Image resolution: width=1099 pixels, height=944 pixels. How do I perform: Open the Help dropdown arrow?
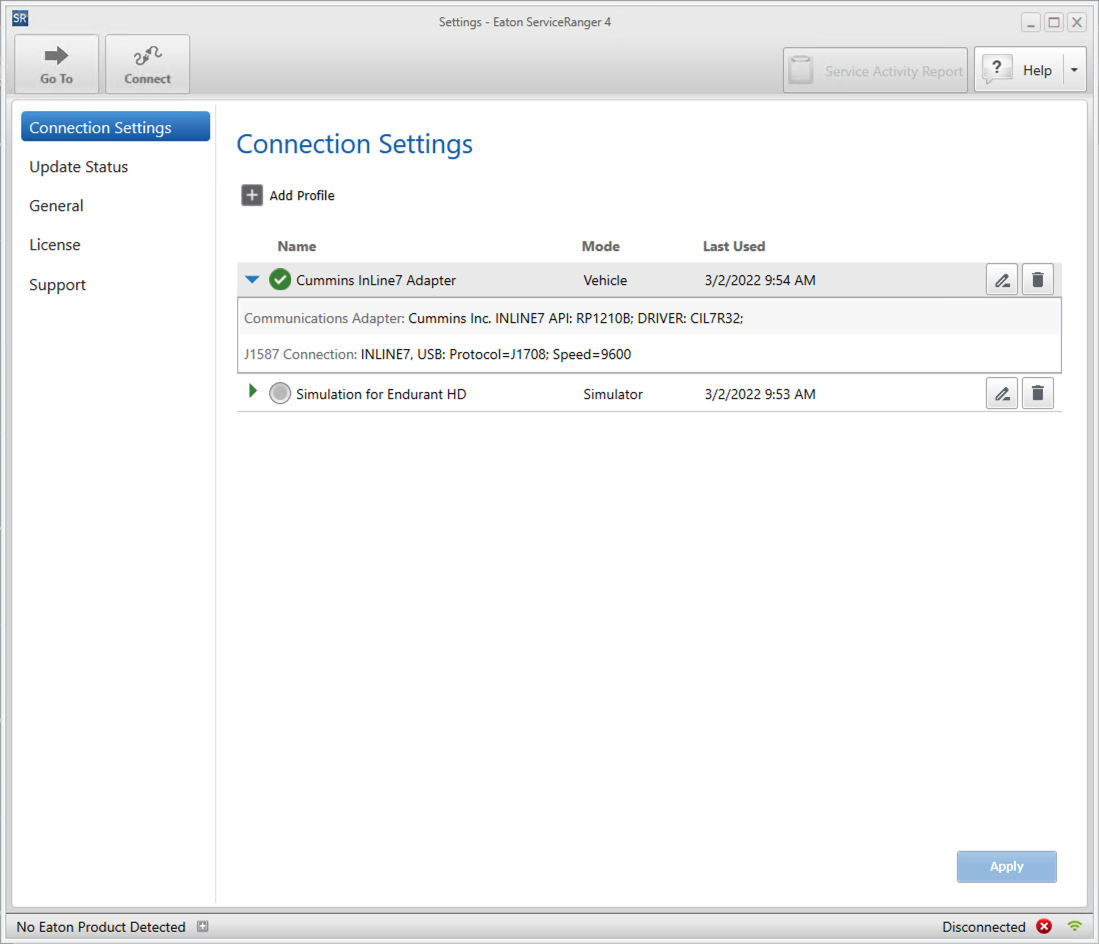tap(1074, 70)
